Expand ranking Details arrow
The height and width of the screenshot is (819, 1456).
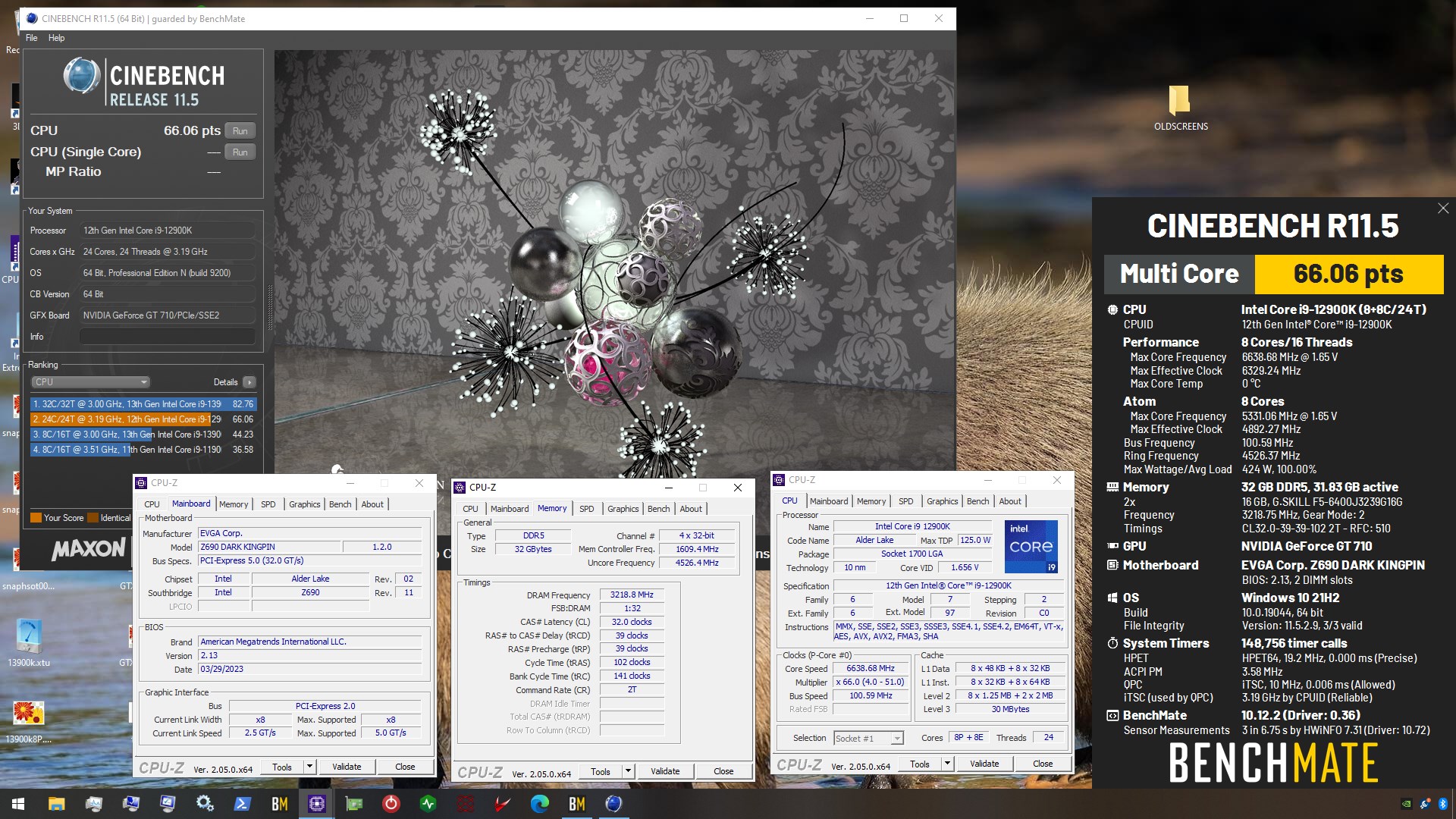(x=249, y=382)
